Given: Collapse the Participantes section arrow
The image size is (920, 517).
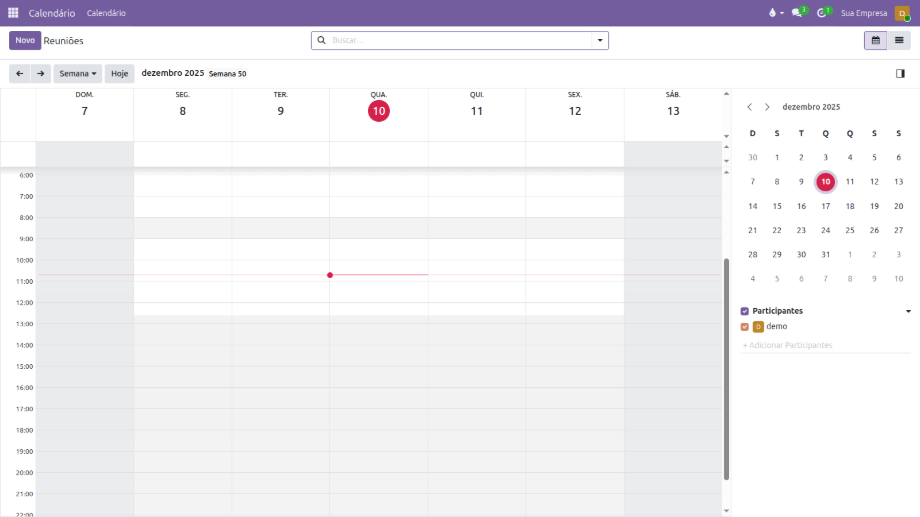Looking at the screenshot, I should coord(908,312).
